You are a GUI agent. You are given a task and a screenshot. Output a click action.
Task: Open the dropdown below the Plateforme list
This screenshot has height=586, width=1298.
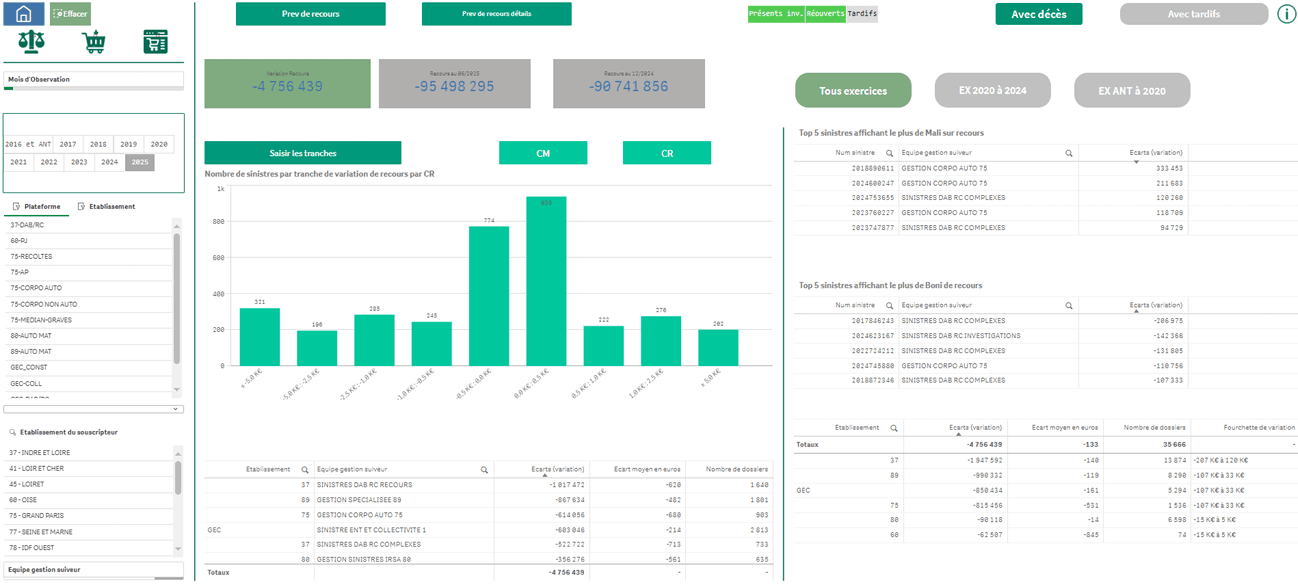click(x=93, y=409)
